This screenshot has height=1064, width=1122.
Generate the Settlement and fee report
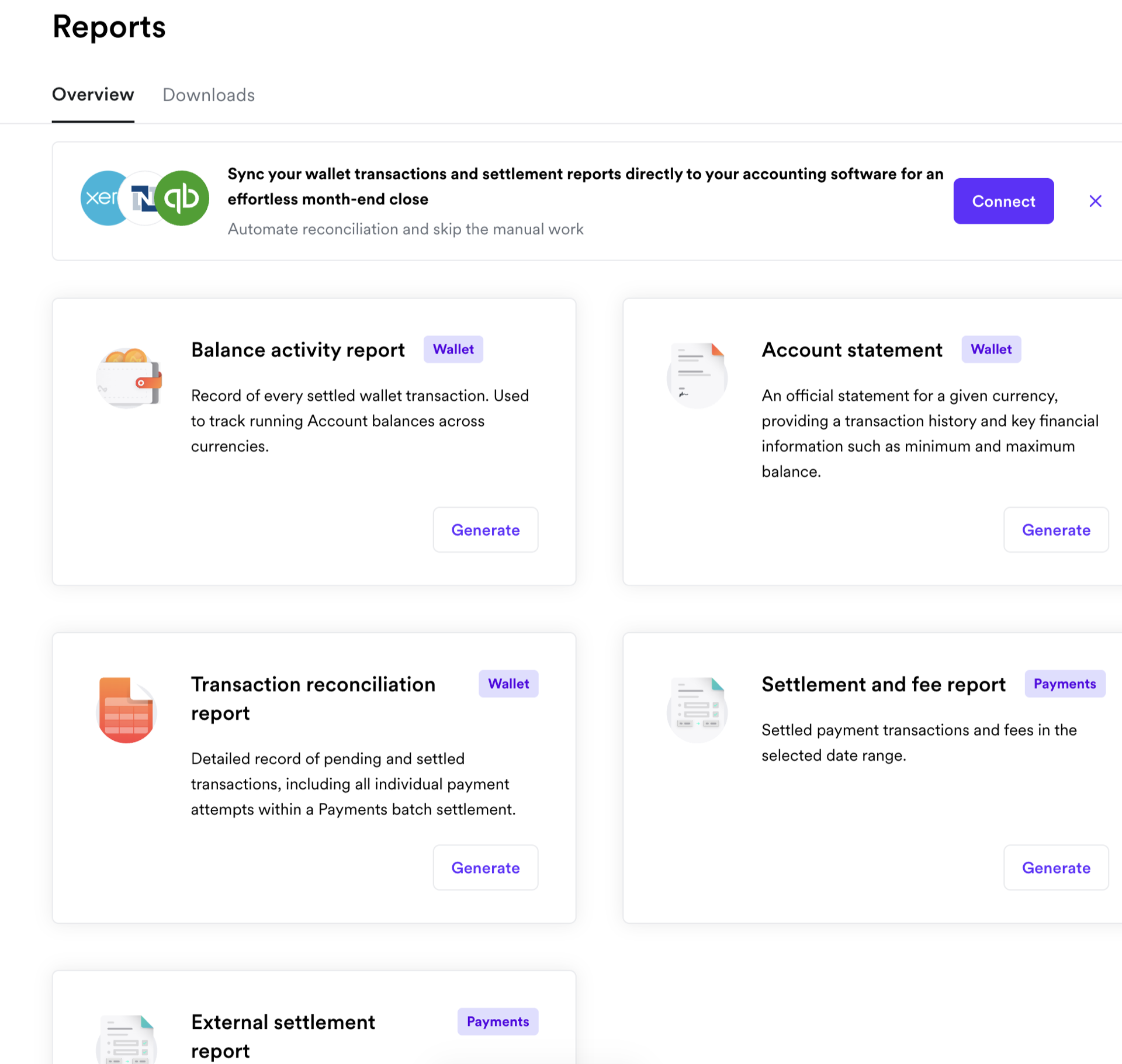1055,868
